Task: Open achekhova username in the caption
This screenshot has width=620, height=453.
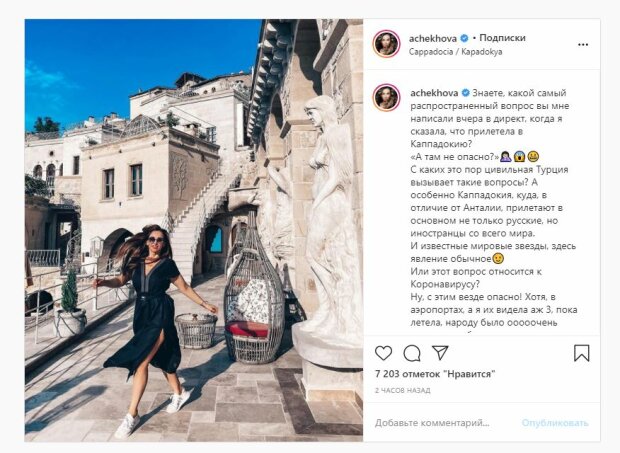Action: click(434, 93)
